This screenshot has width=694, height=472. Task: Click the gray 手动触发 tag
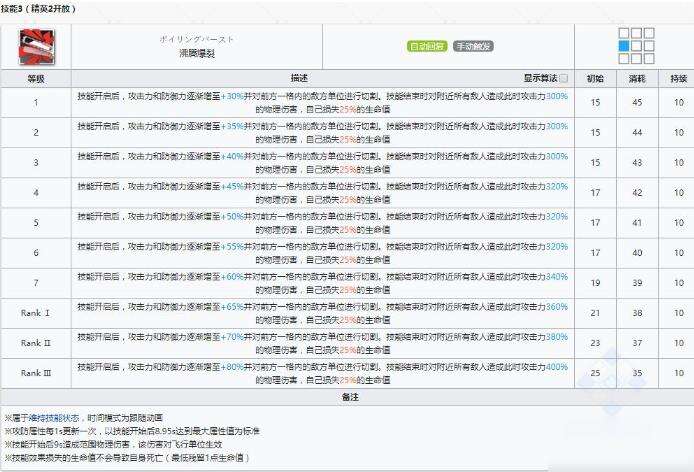point(473,46)
